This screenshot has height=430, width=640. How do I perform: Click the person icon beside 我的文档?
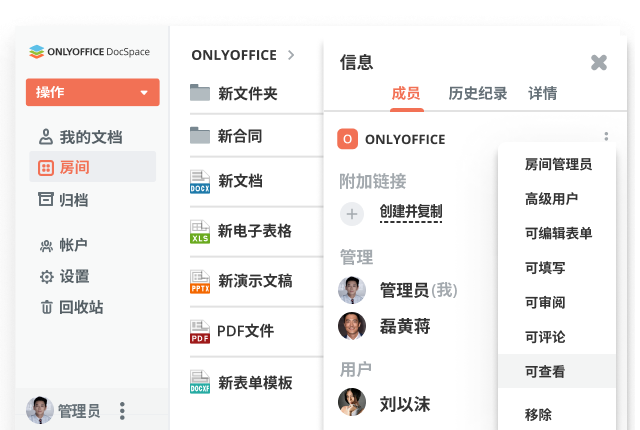pyautogui.click(x=46, y=137)
